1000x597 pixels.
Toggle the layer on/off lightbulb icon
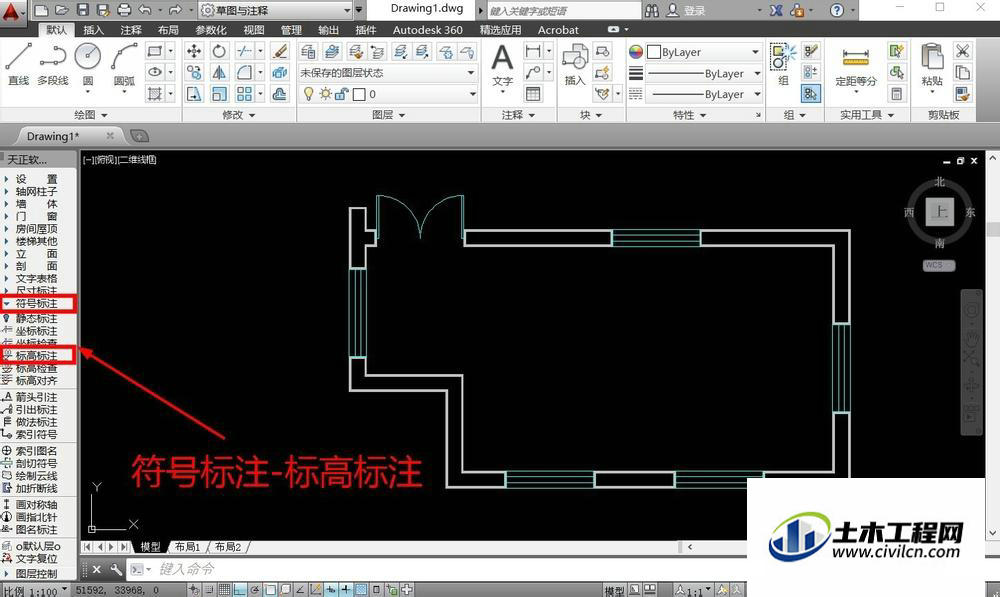tap(309, 94)
